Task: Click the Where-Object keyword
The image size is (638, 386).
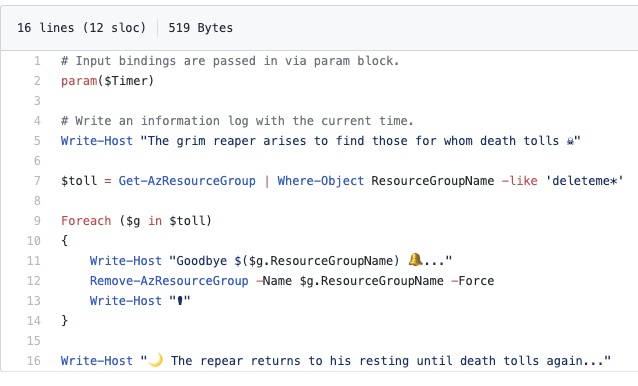Action: pyautogui.click(x=321, y=181)
